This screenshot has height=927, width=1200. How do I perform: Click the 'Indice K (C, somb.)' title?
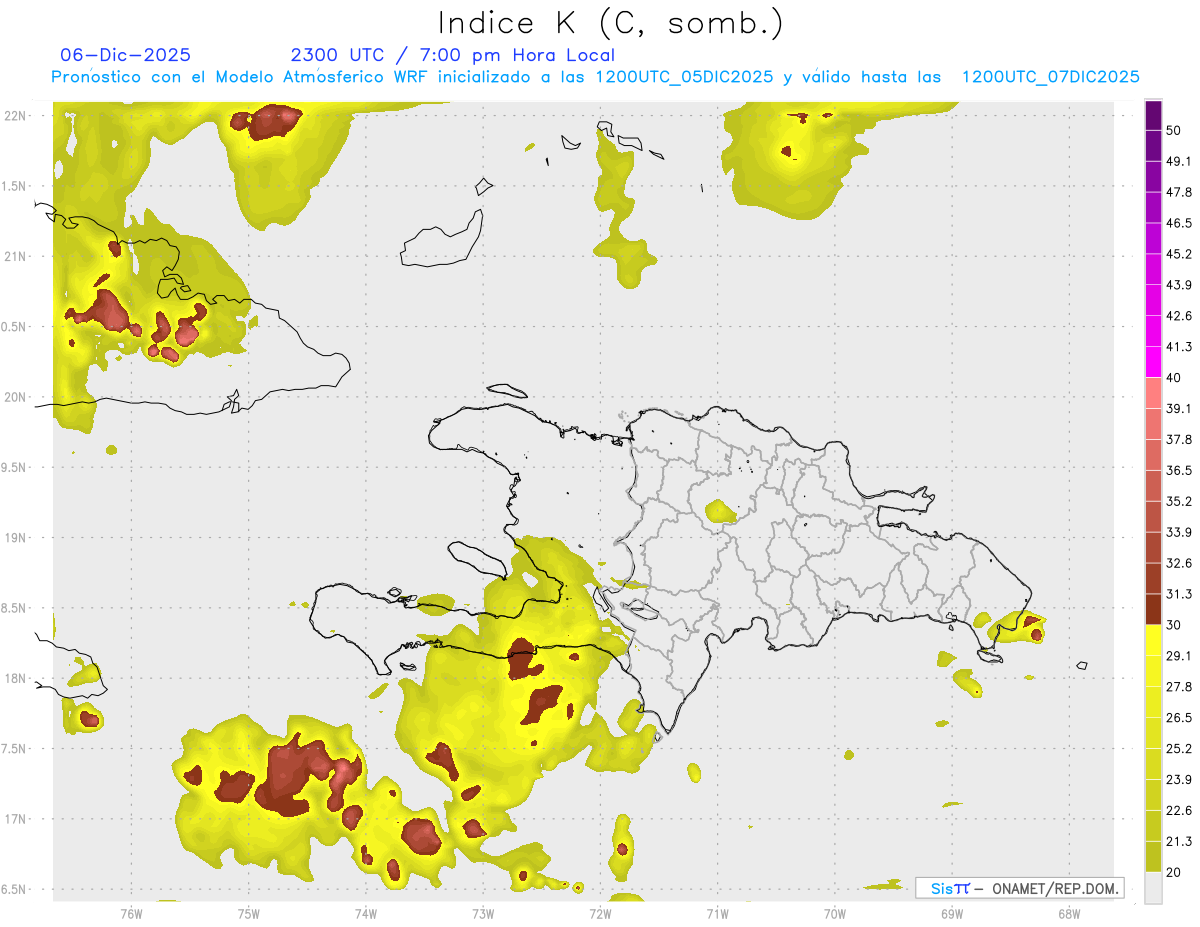pos(611,23)
